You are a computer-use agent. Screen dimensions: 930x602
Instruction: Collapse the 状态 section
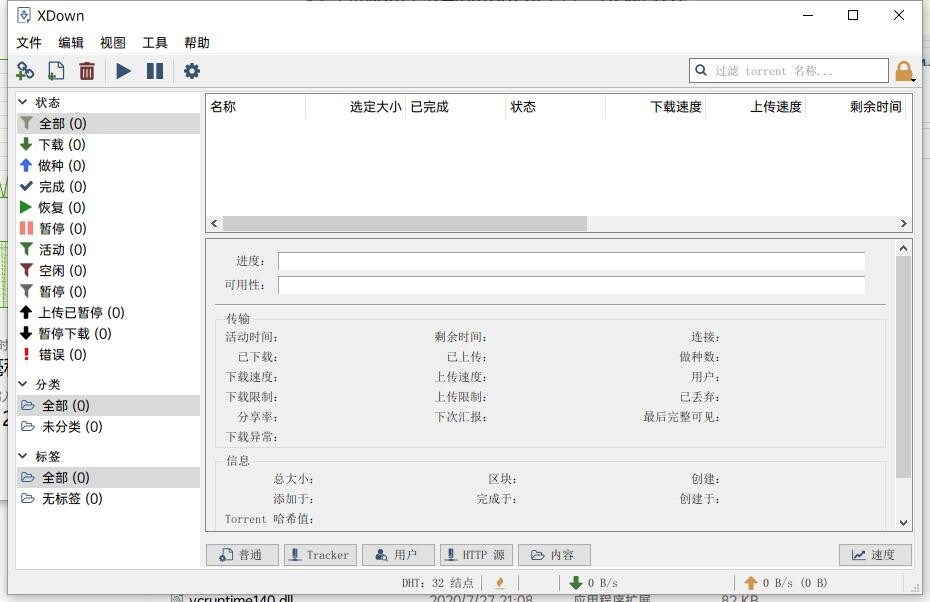pos(24,102)
